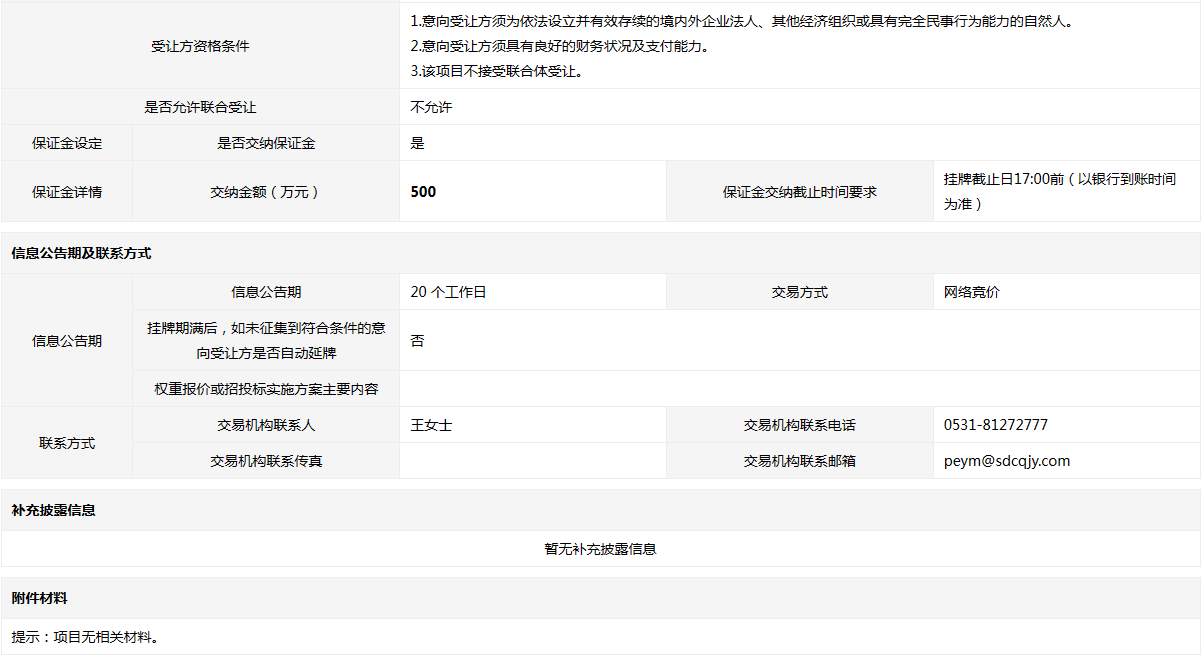The image size is (1203, 659).
Task: Click the 20 个工作日 announcement period value
Action: coord(448,292)
